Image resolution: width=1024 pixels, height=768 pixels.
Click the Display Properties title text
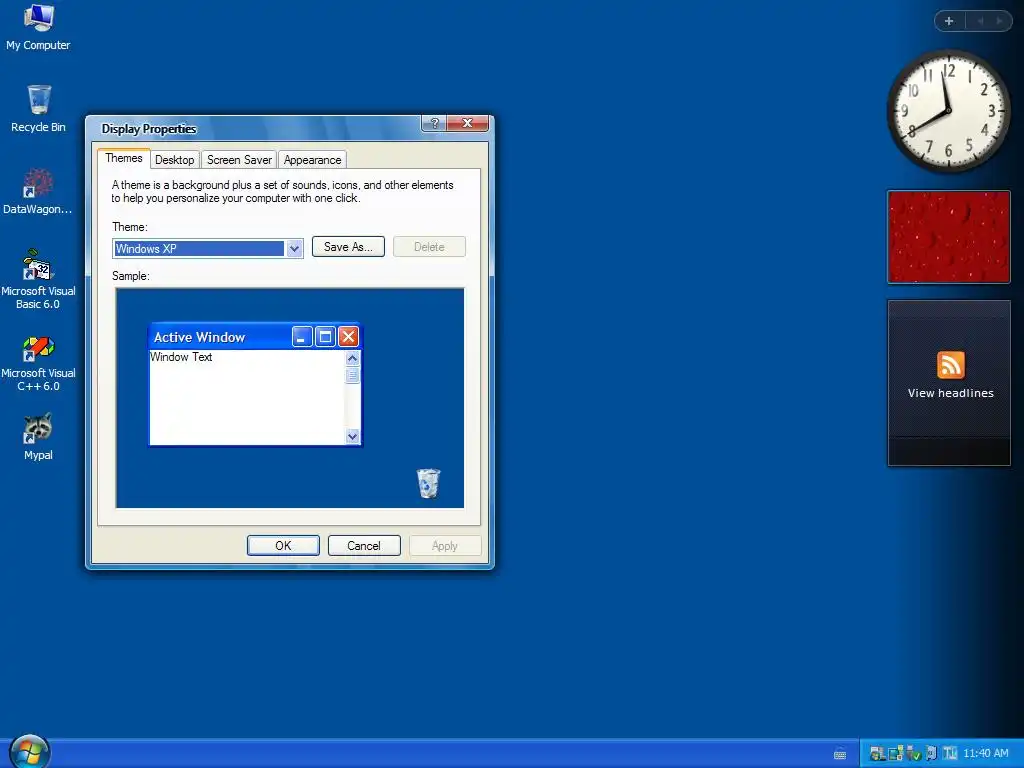[149, 129]
